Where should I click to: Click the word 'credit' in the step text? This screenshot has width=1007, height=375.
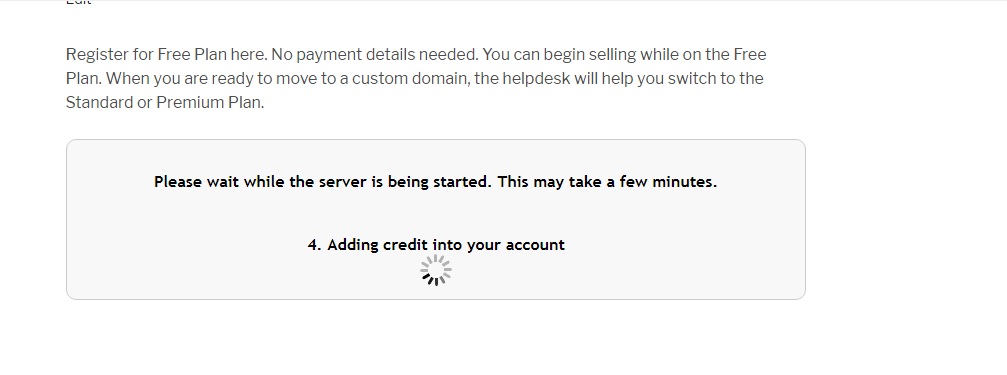point(405,245)
